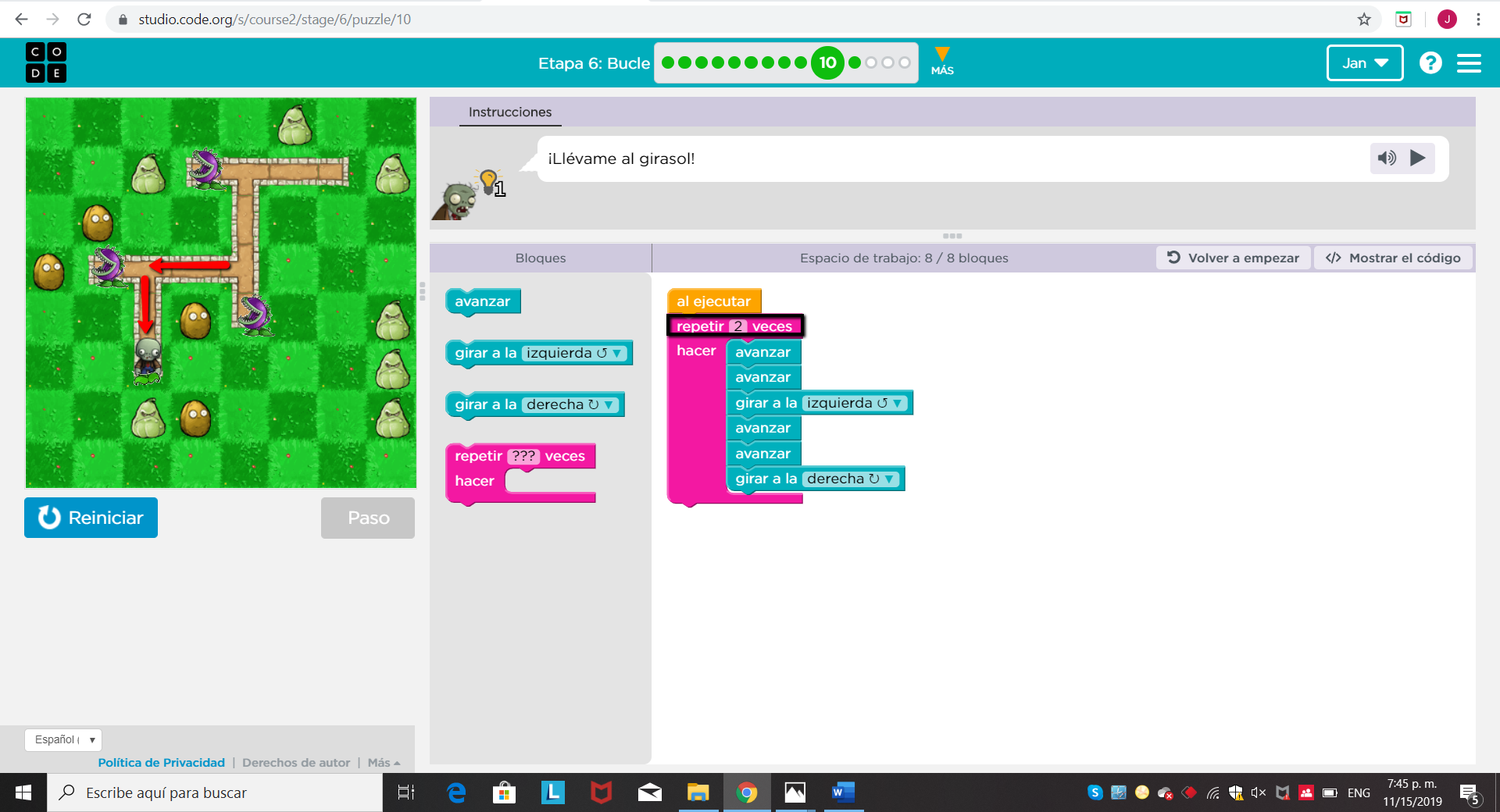Click the Code.org logo

[x=46, y=62]
